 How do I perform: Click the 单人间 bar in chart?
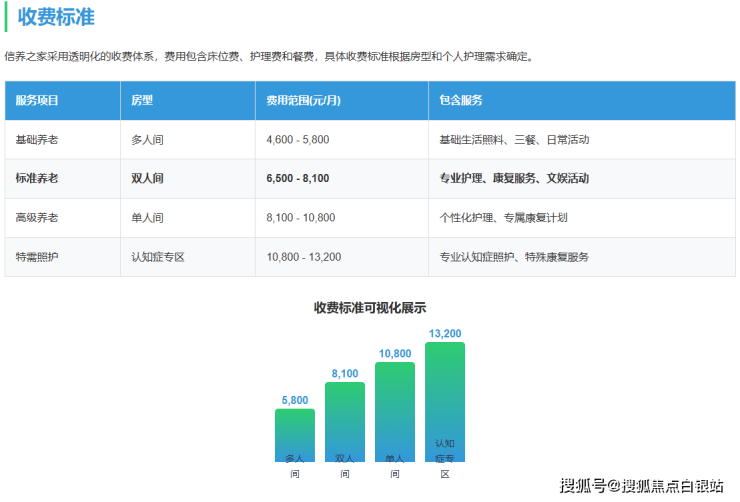click(395, 410)
